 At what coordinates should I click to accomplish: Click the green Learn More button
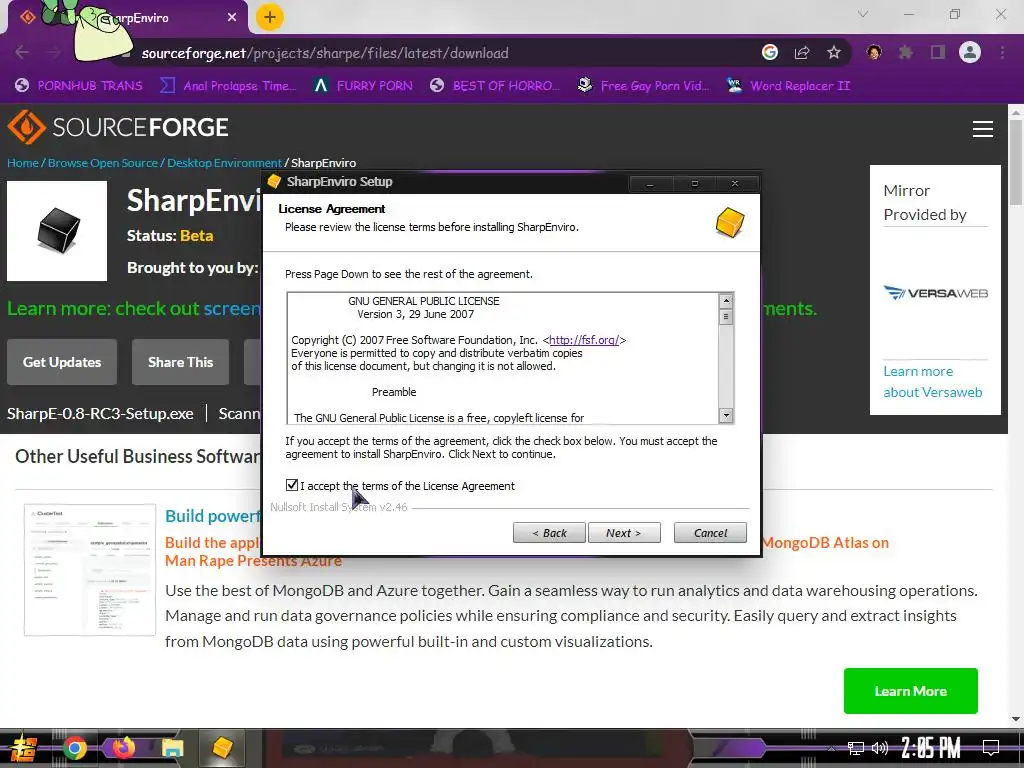[x=910, y=691]
